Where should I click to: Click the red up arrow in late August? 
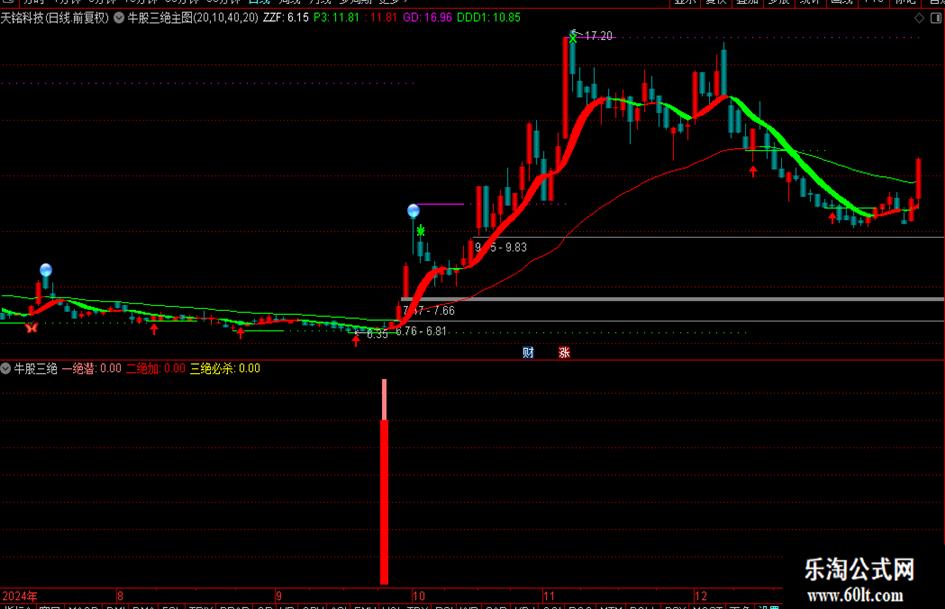point(240,332)
